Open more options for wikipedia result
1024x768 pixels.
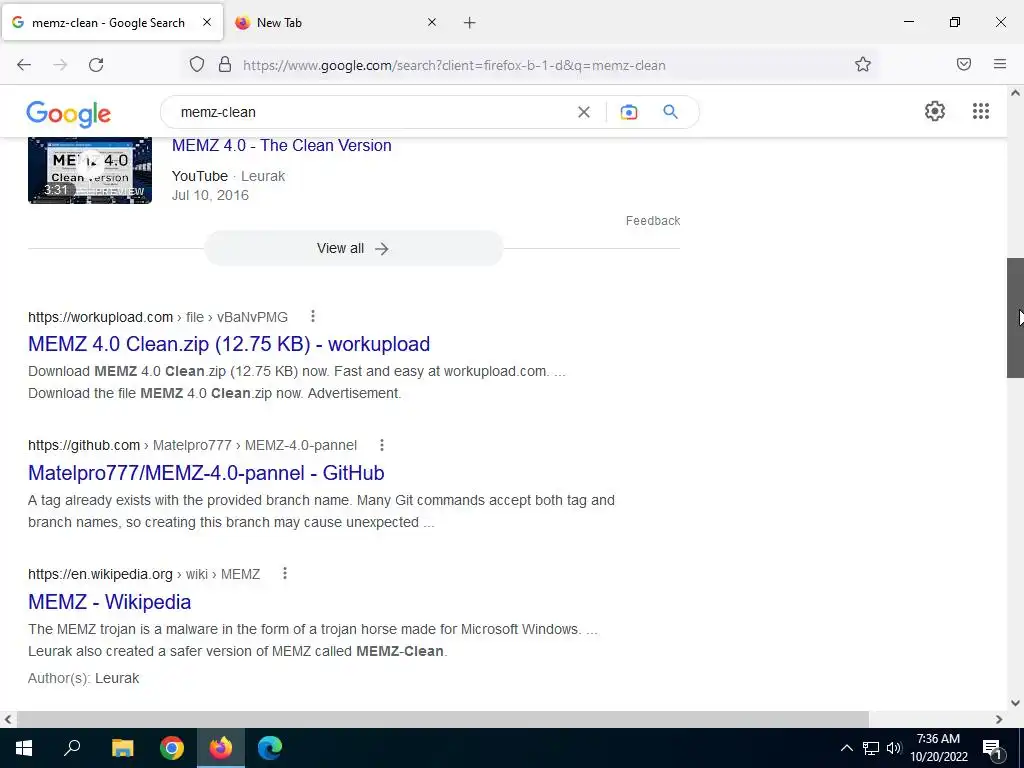(285, 573)
